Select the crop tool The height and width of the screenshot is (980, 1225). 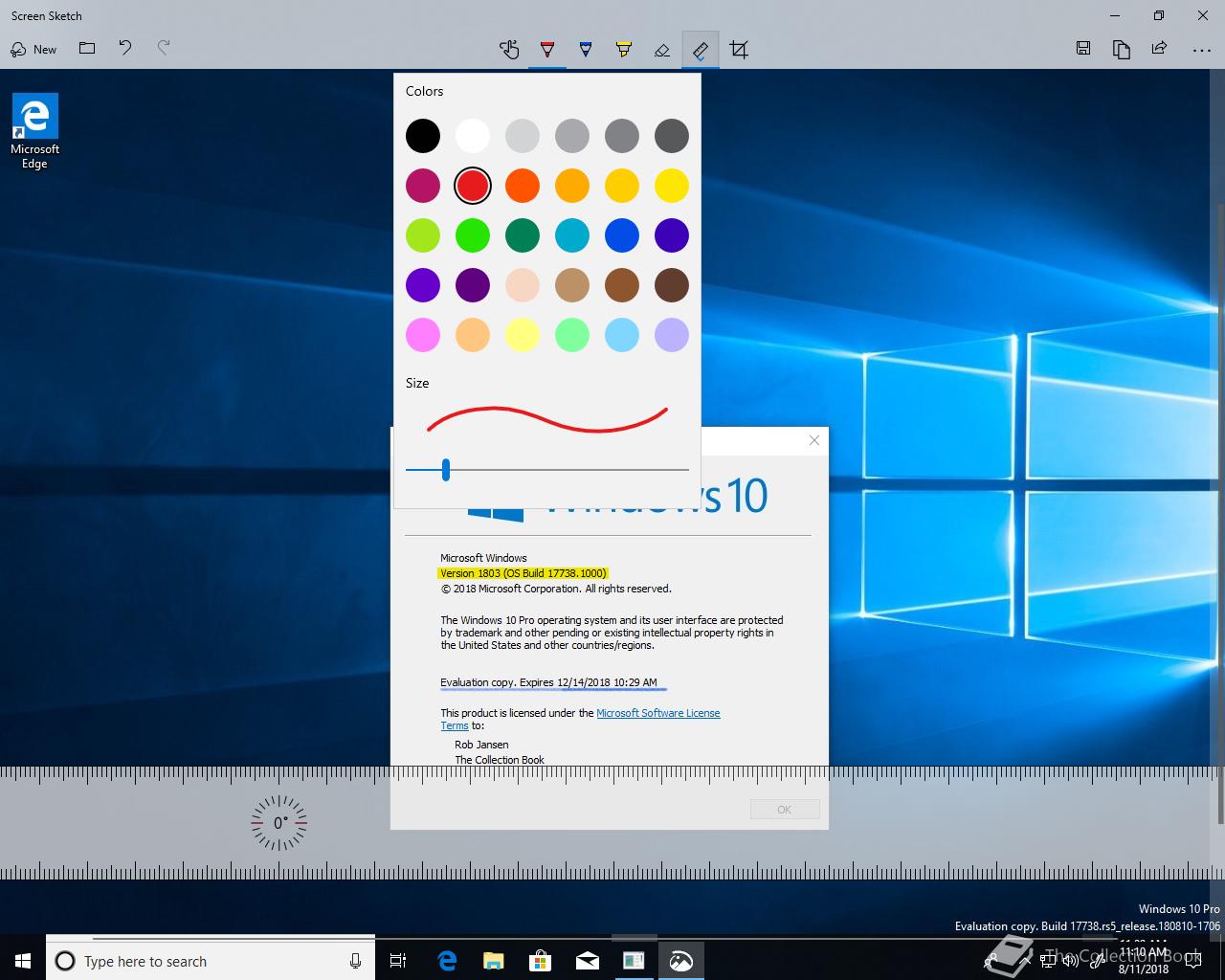[739, 49]
